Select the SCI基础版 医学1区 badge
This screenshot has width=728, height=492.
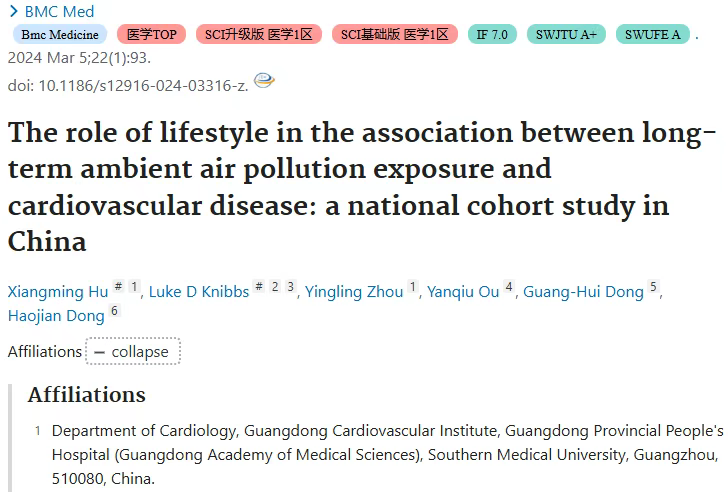[395, 34]
